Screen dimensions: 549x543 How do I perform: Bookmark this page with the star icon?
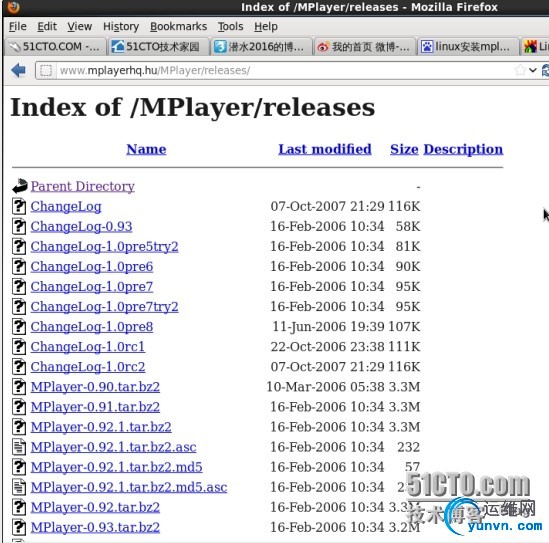click(x=520, y=70)
